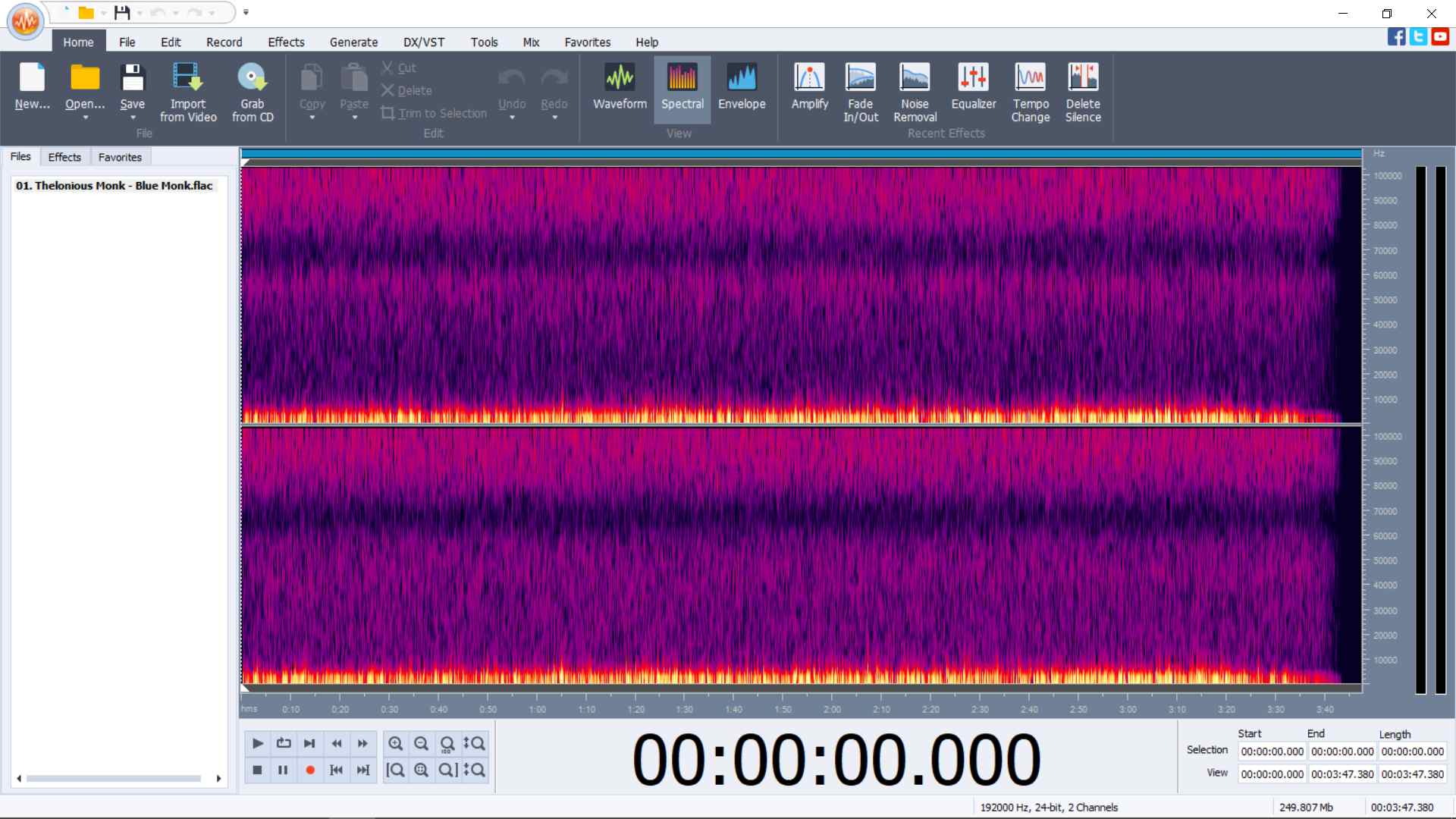Viewport: 1456px width, 819px height.
Task: Click the fast forward button
Action: [362, 743]
